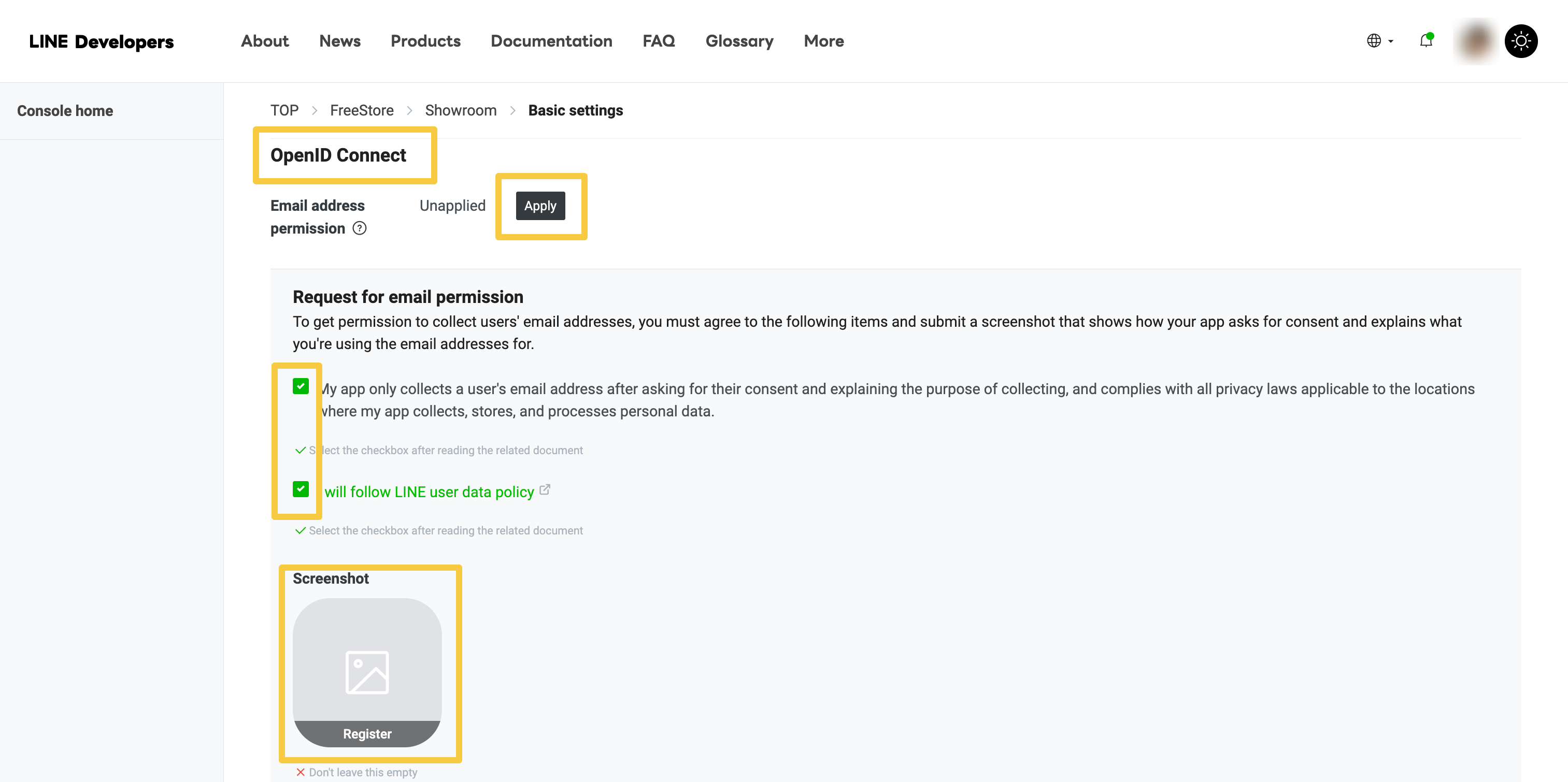Screen dimensions: 1568x782
Task: Open the Documentation navigation item
Action: (551, 41)
